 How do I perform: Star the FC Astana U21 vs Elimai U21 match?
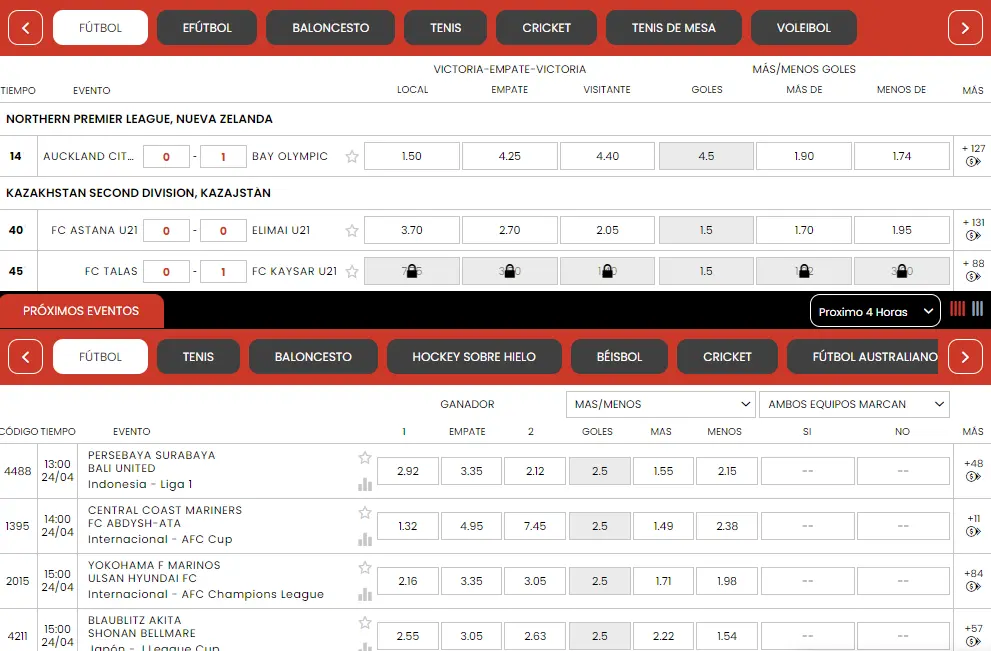click(352, 231)
